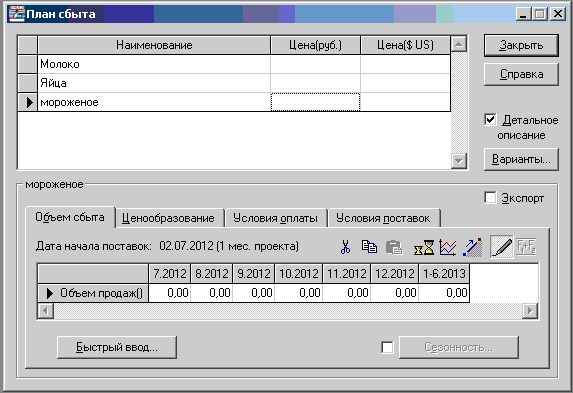Open the Ценообразование tab
573x393 pixels.
[x=168, y=218]
